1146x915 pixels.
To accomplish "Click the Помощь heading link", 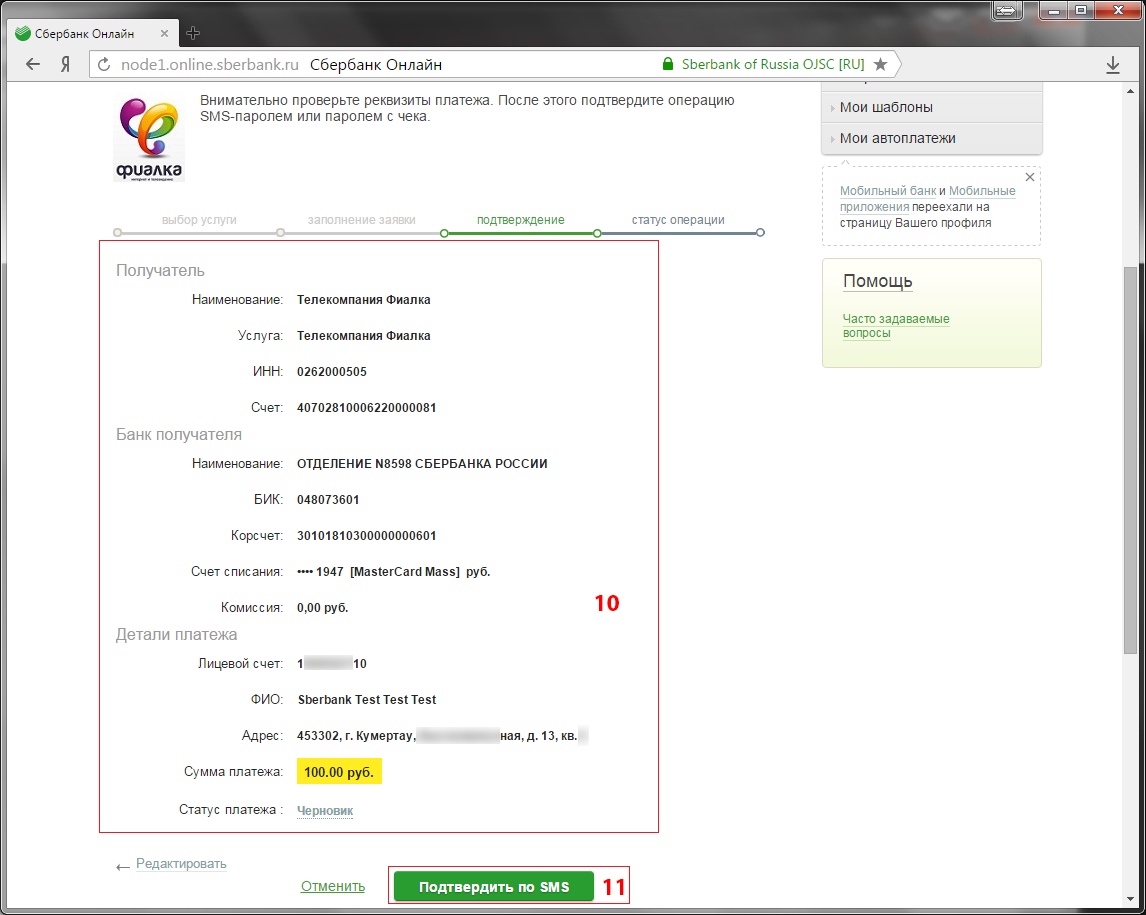I will pyautogui.click(x=878, y=281).
